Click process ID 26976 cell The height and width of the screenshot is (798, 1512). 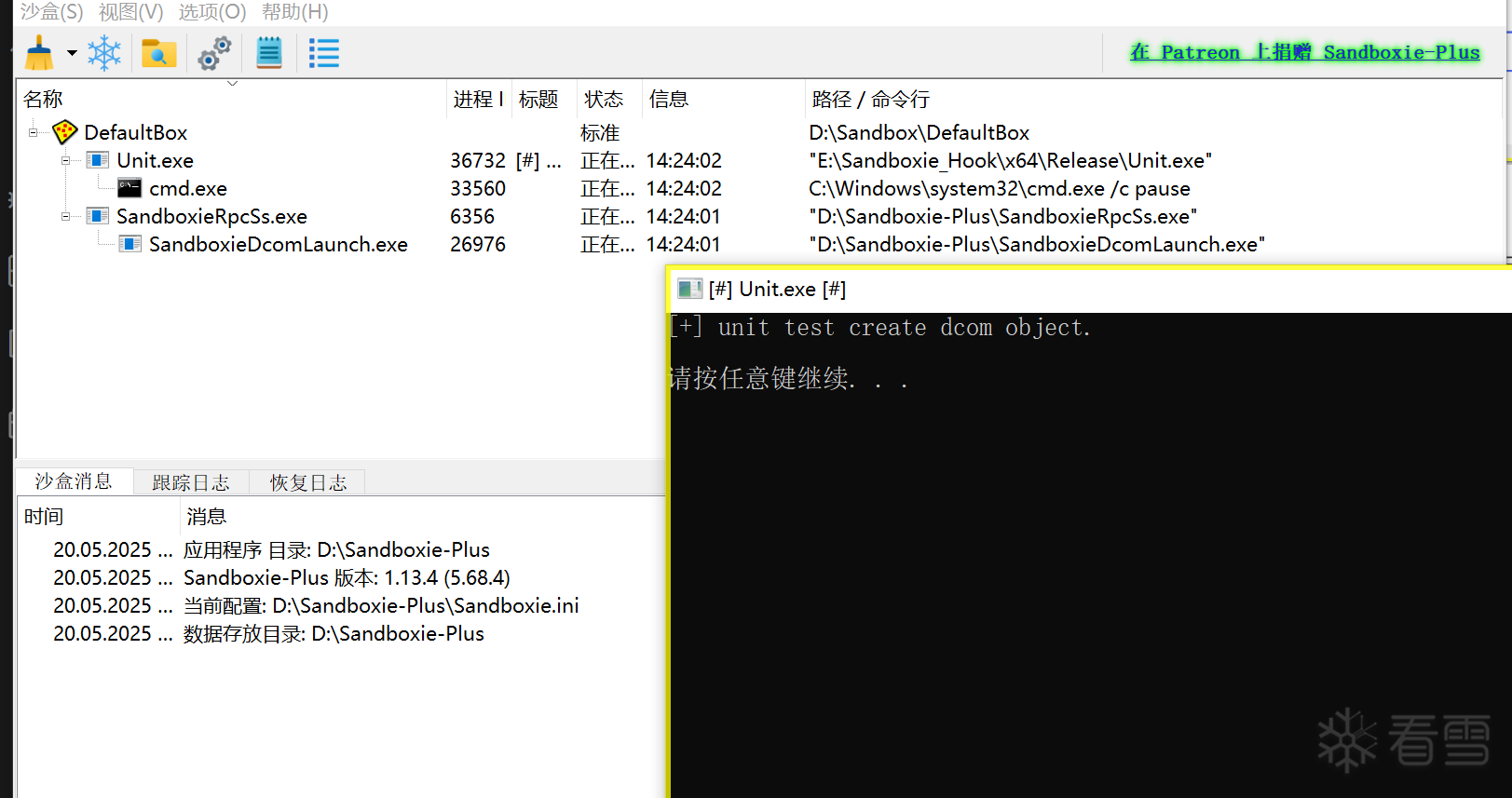(478, 244)
